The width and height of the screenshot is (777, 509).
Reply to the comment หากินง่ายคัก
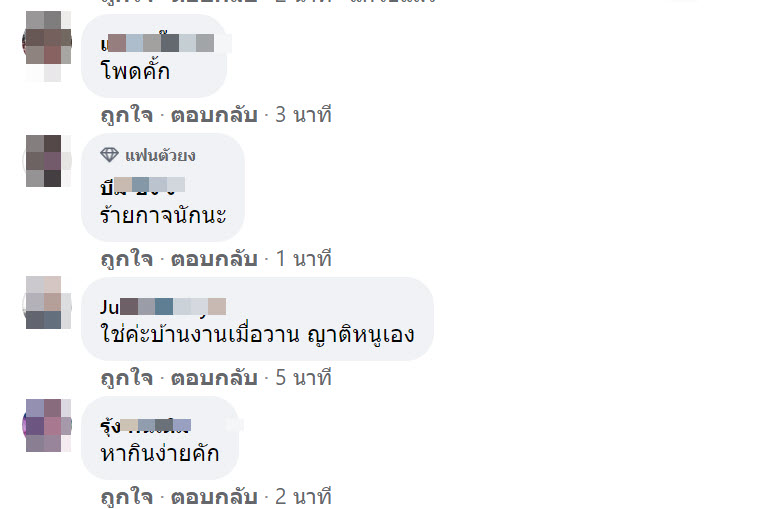tap(214, 497)
